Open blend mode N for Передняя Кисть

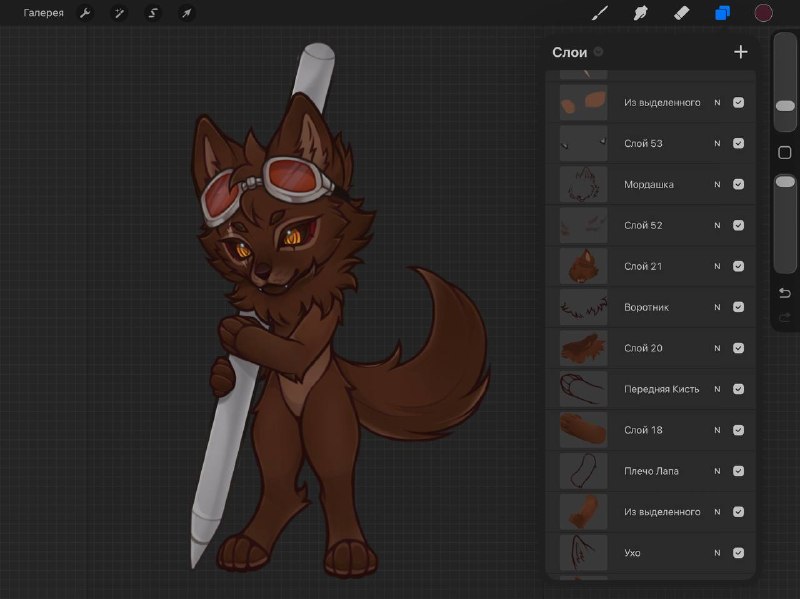click(717, 389)
